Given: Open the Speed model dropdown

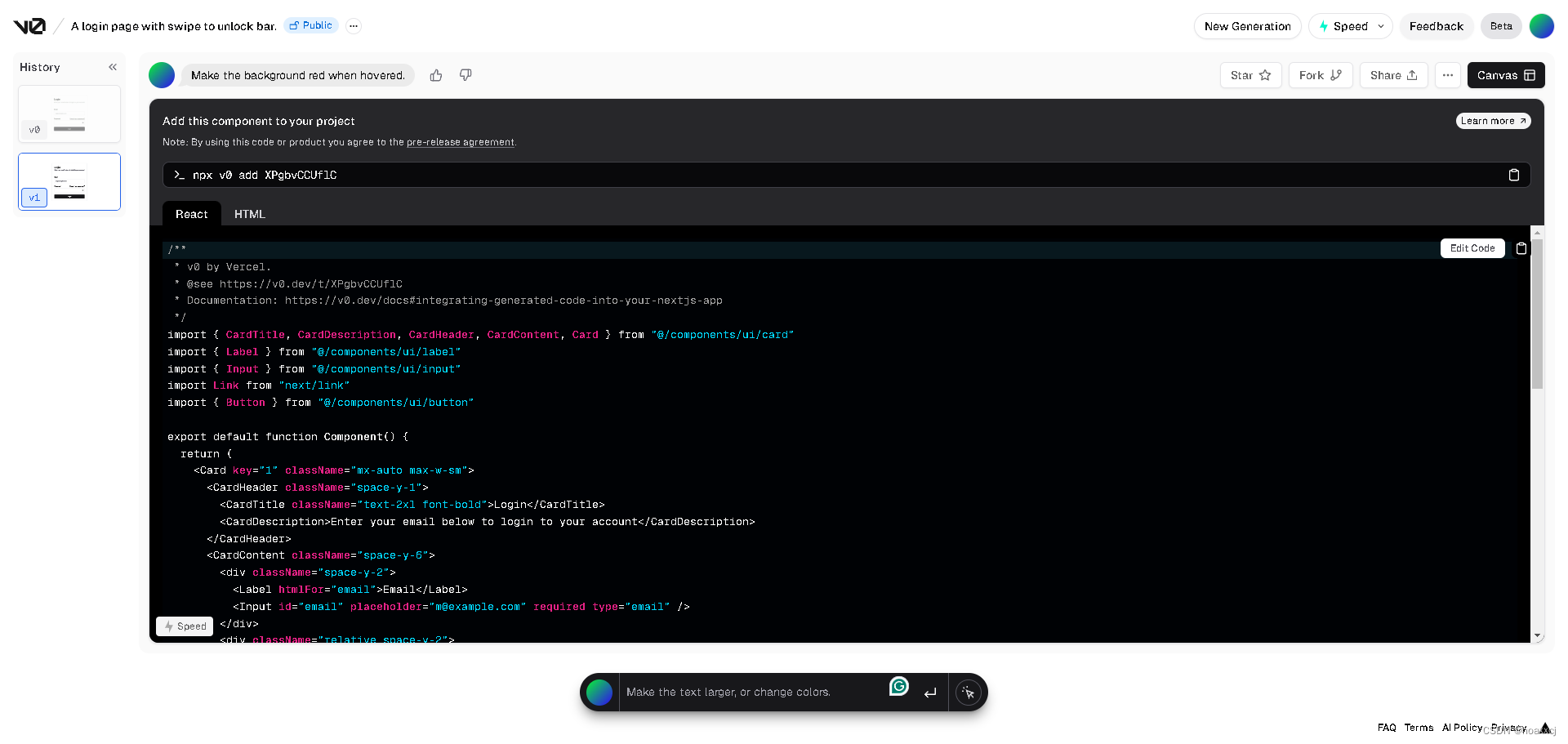Looking at the screenshot, I should tap(1351, 26).
